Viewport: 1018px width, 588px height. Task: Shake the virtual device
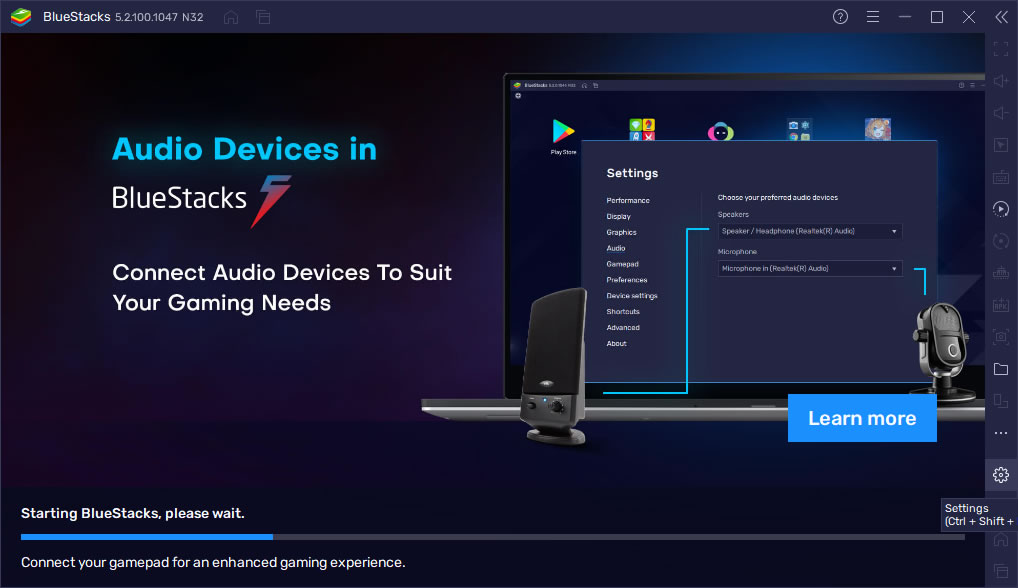1000,272
